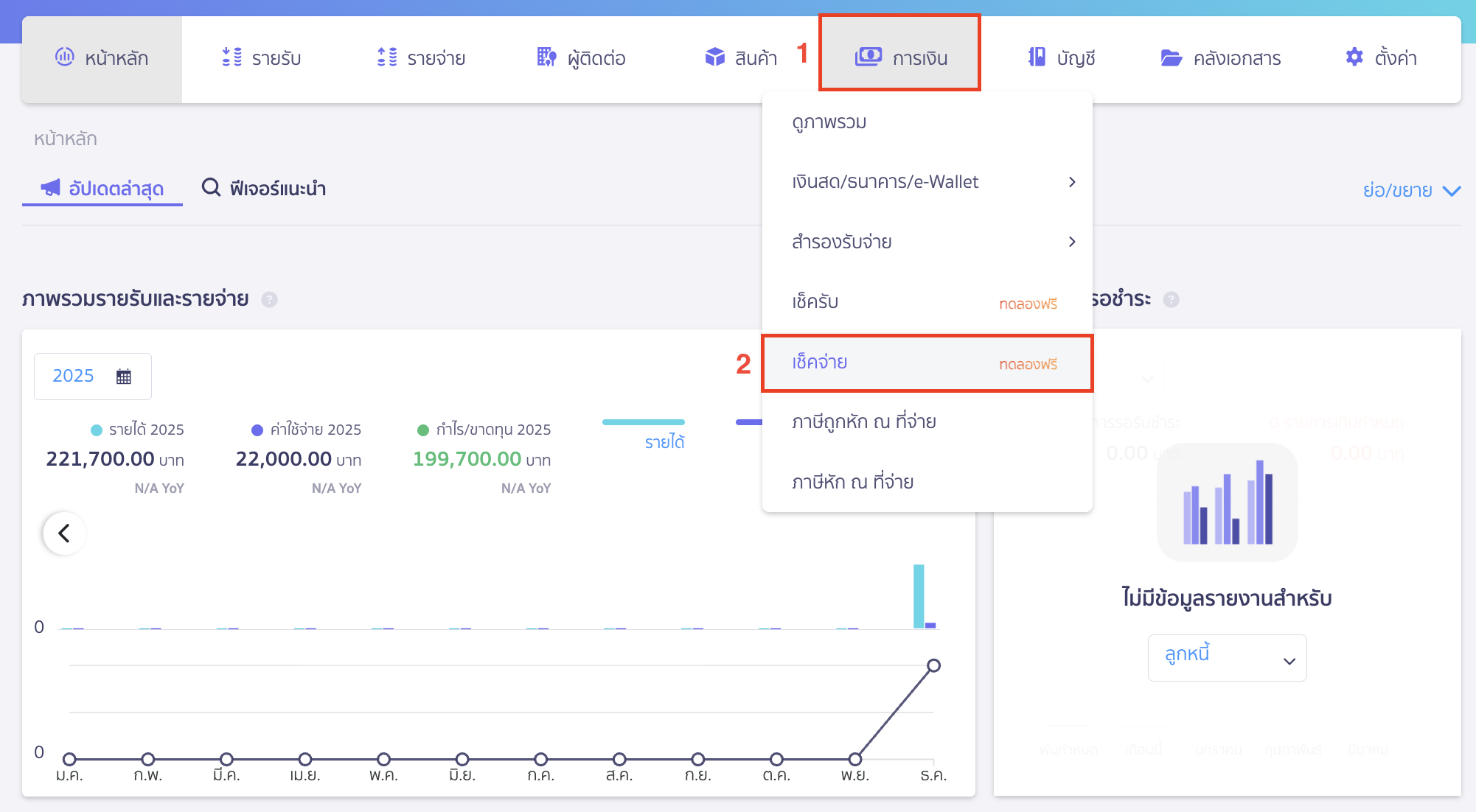Open ตั้งค่า settings gear icon
Screen dimensions: 1476x812
point(1354,57)
